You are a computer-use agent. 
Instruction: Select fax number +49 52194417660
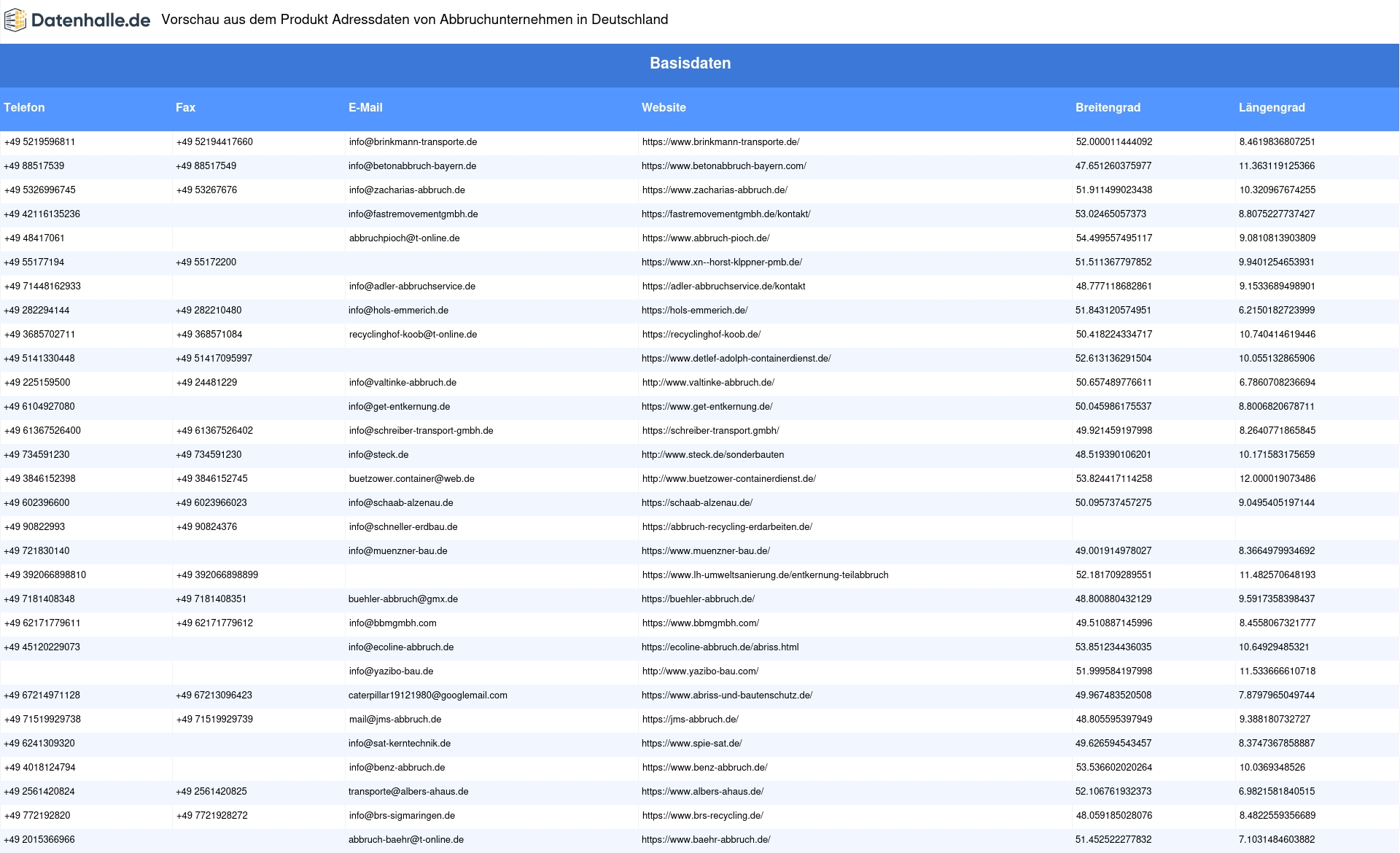[x=214, y=142]
